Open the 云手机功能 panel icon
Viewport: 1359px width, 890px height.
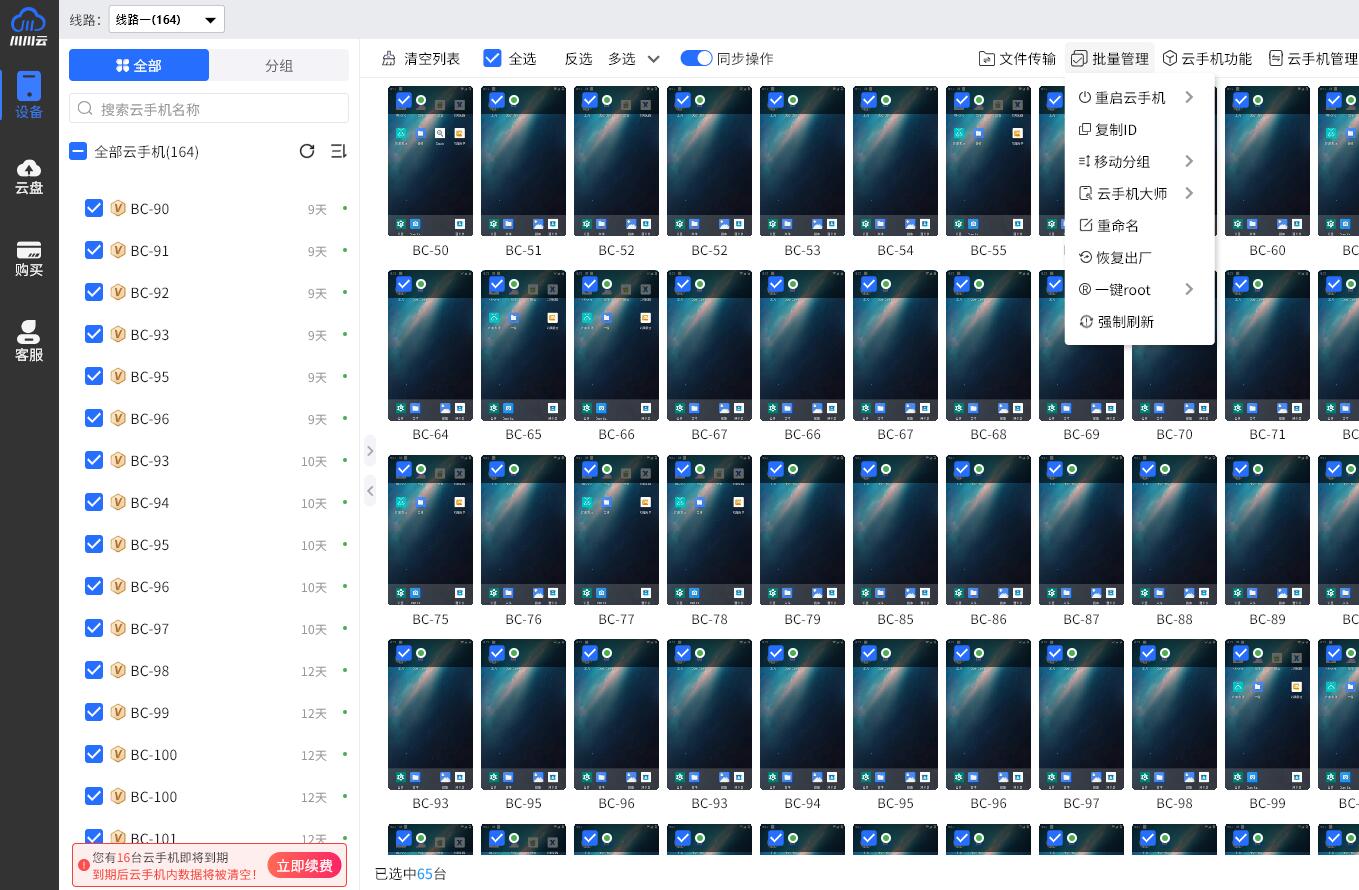click(x=1207, y=58)
